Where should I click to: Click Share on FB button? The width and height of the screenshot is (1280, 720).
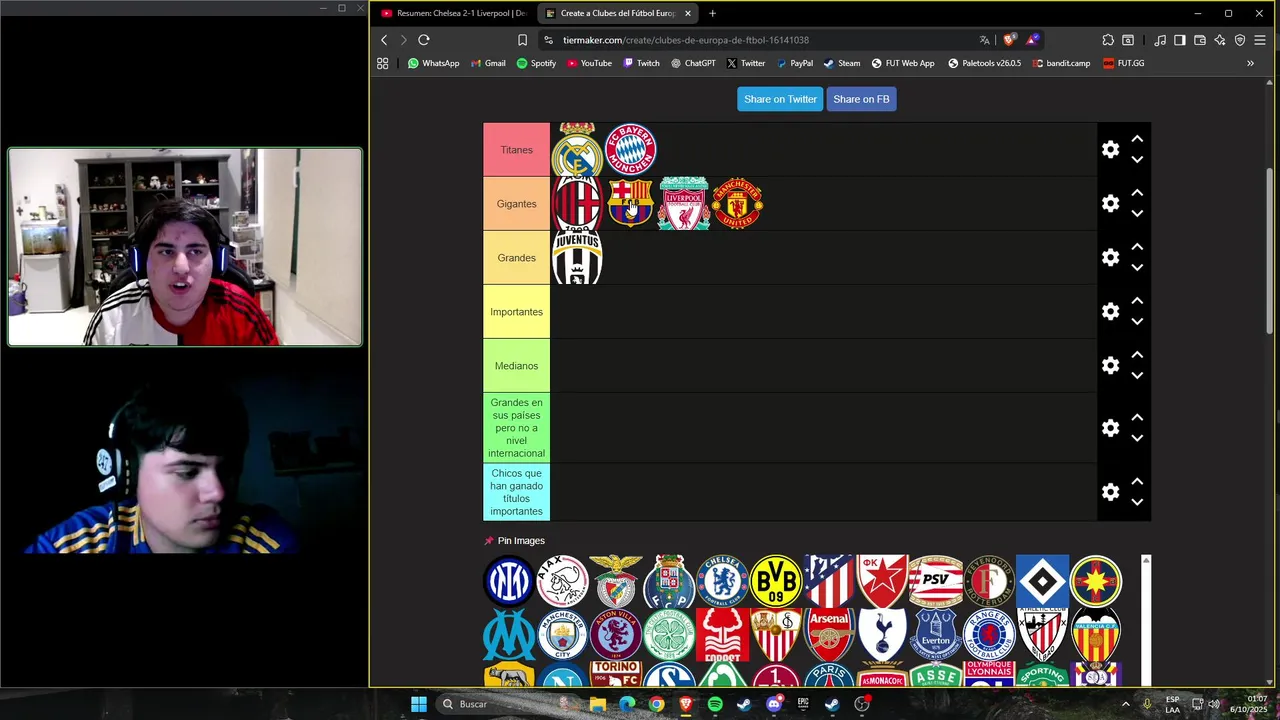[x=861, y=99]
